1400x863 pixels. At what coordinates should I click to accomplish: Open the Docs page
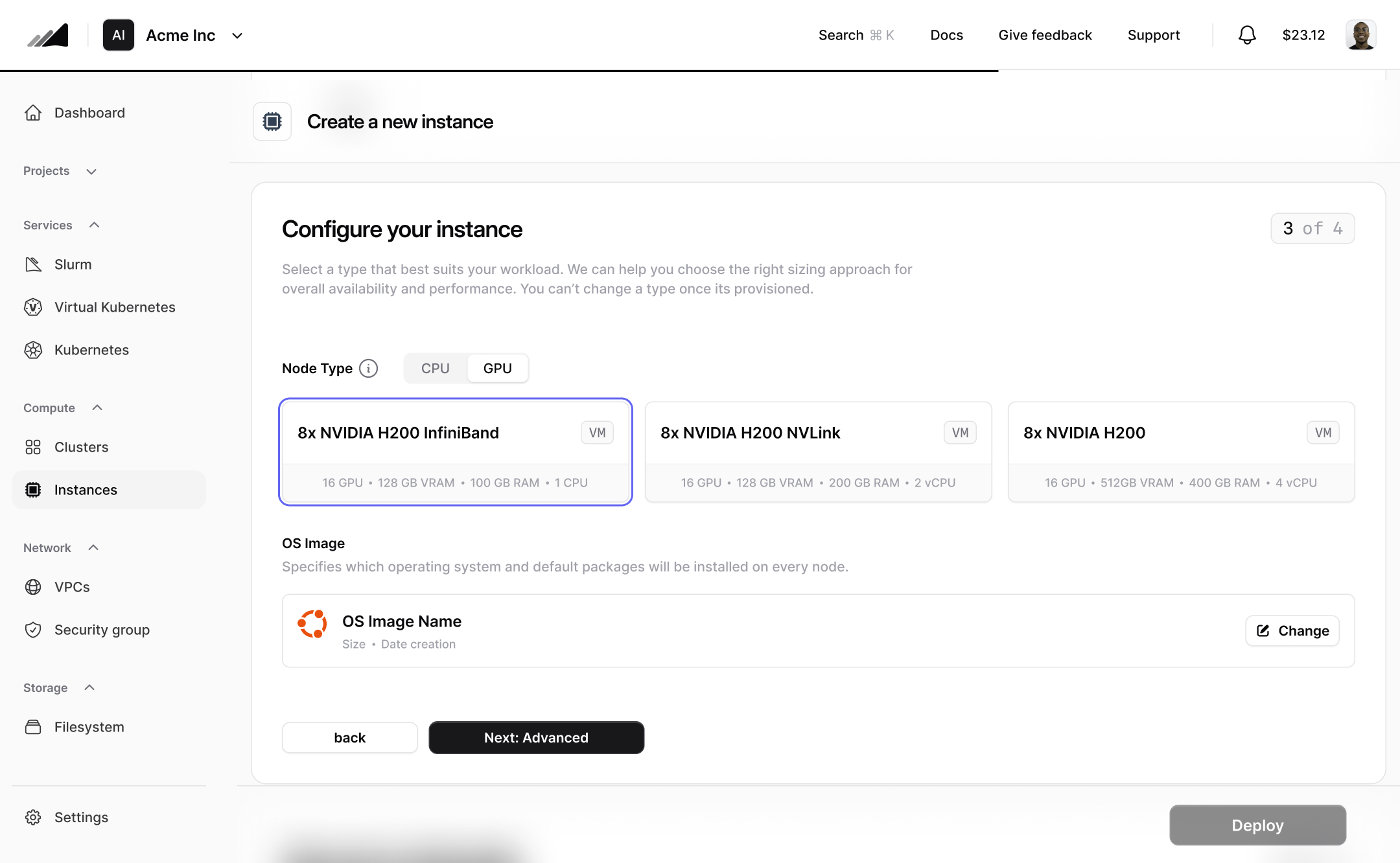[946, 35]
